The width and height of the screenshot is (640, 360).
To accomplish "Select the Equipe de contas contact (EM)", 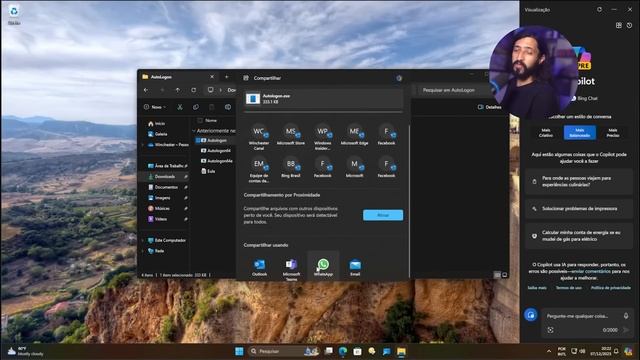I will (x=259, y=169).
